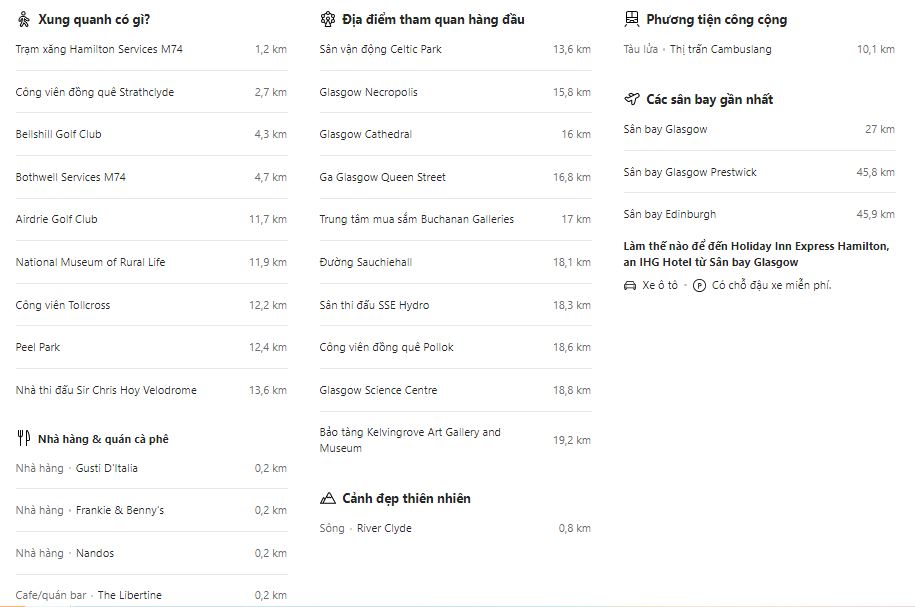The image size is (915, 607).
Task: Click the heading about getting from Sân bay Glasgow
Action: click(755, 254)
